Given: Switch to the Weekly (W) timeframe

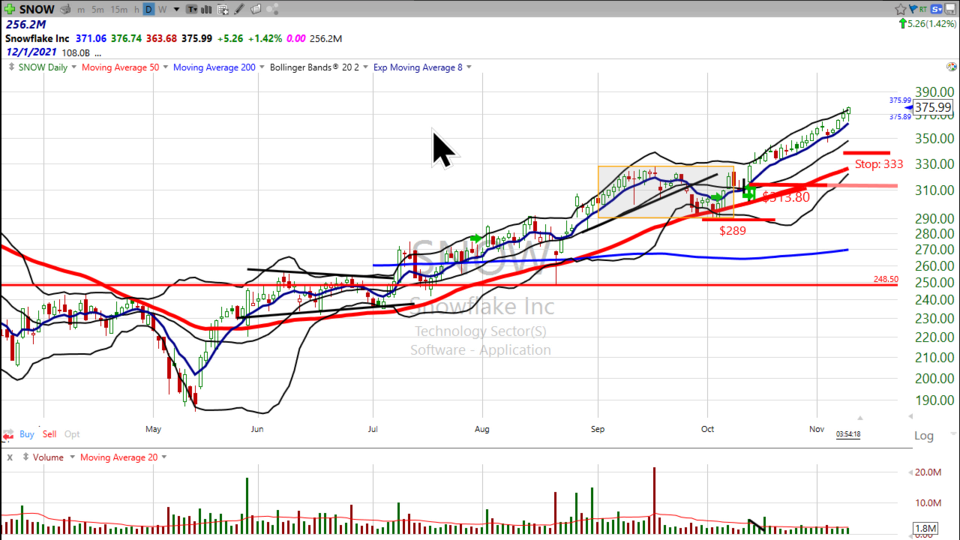Looking at the screenshot, I should point(162,9).
